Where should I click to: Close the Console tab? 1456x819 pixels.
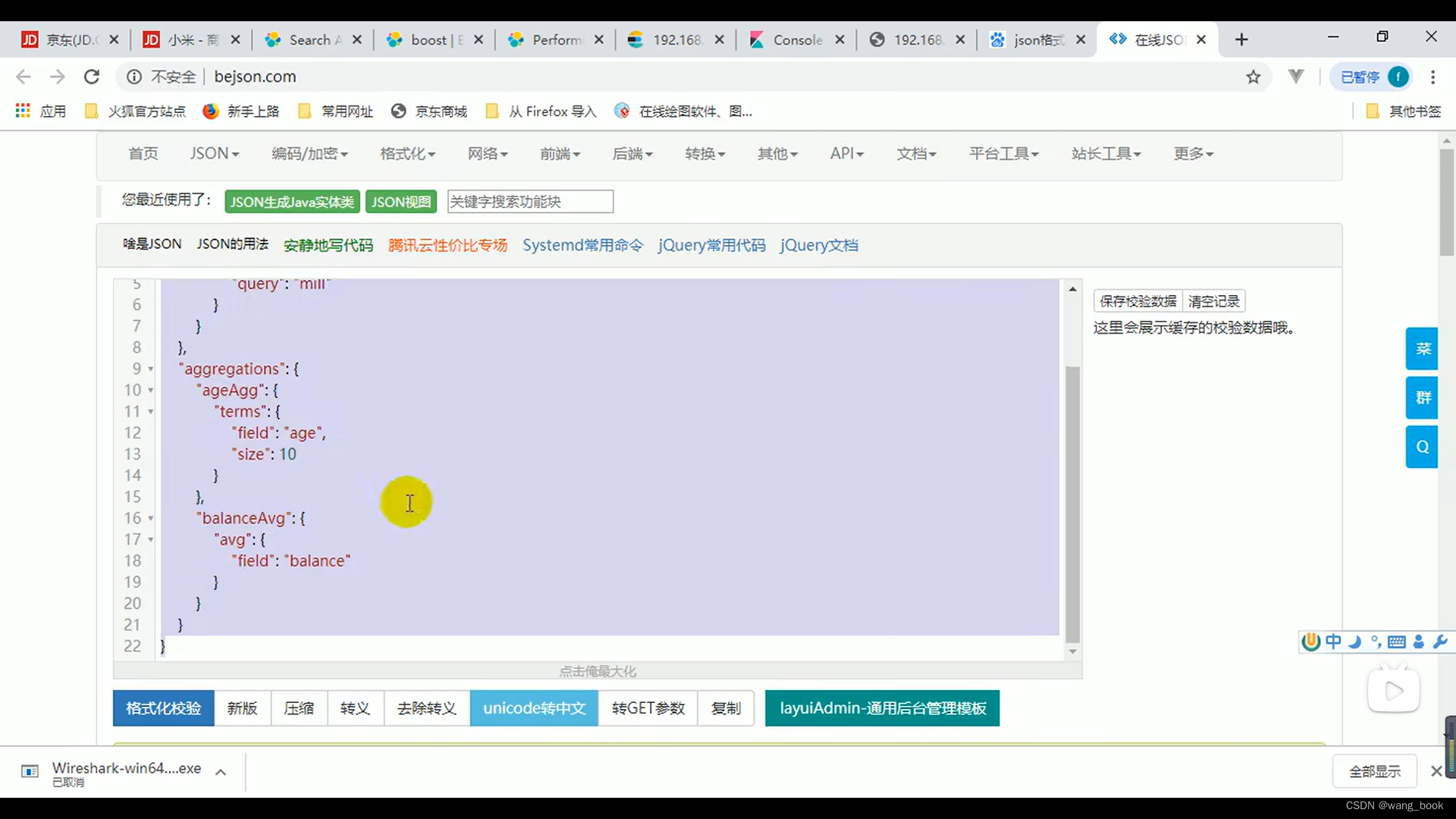coord(839,39)
